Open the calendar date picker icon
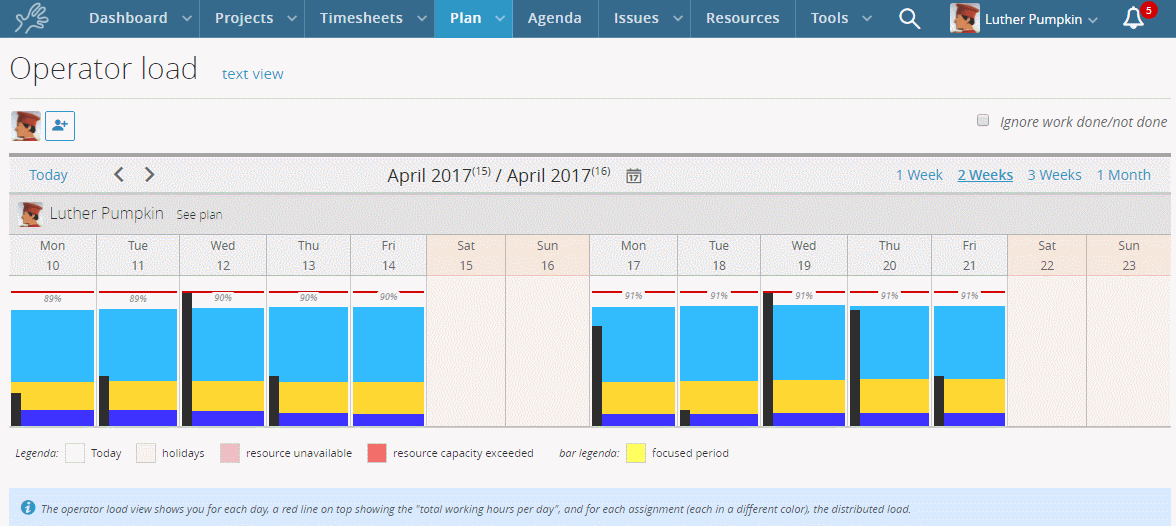Screen dimensions: 1176x526 (633, 176)
